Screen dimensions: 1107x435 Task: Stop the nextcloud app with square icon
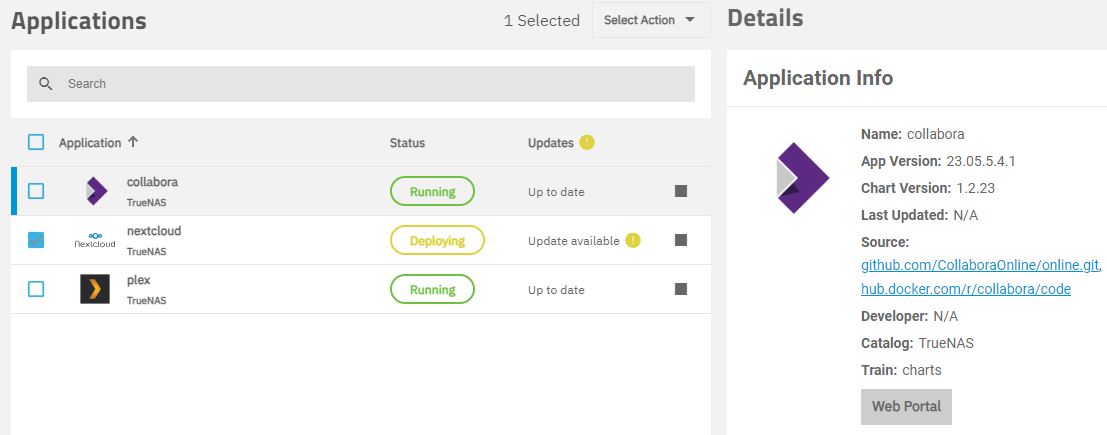681,240
